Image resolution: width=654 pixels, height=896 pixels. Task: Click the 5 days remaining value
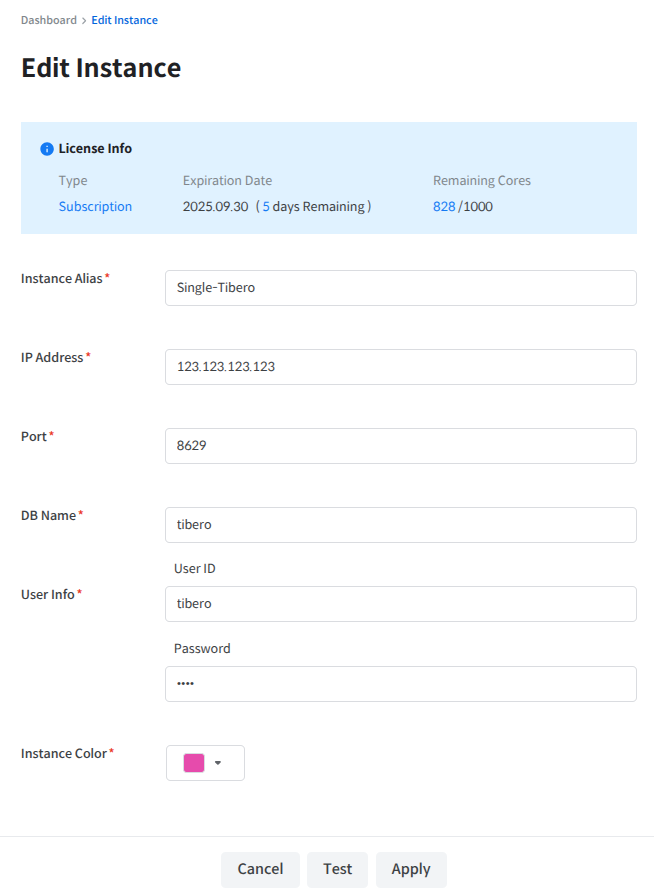[x=266, y=207]
